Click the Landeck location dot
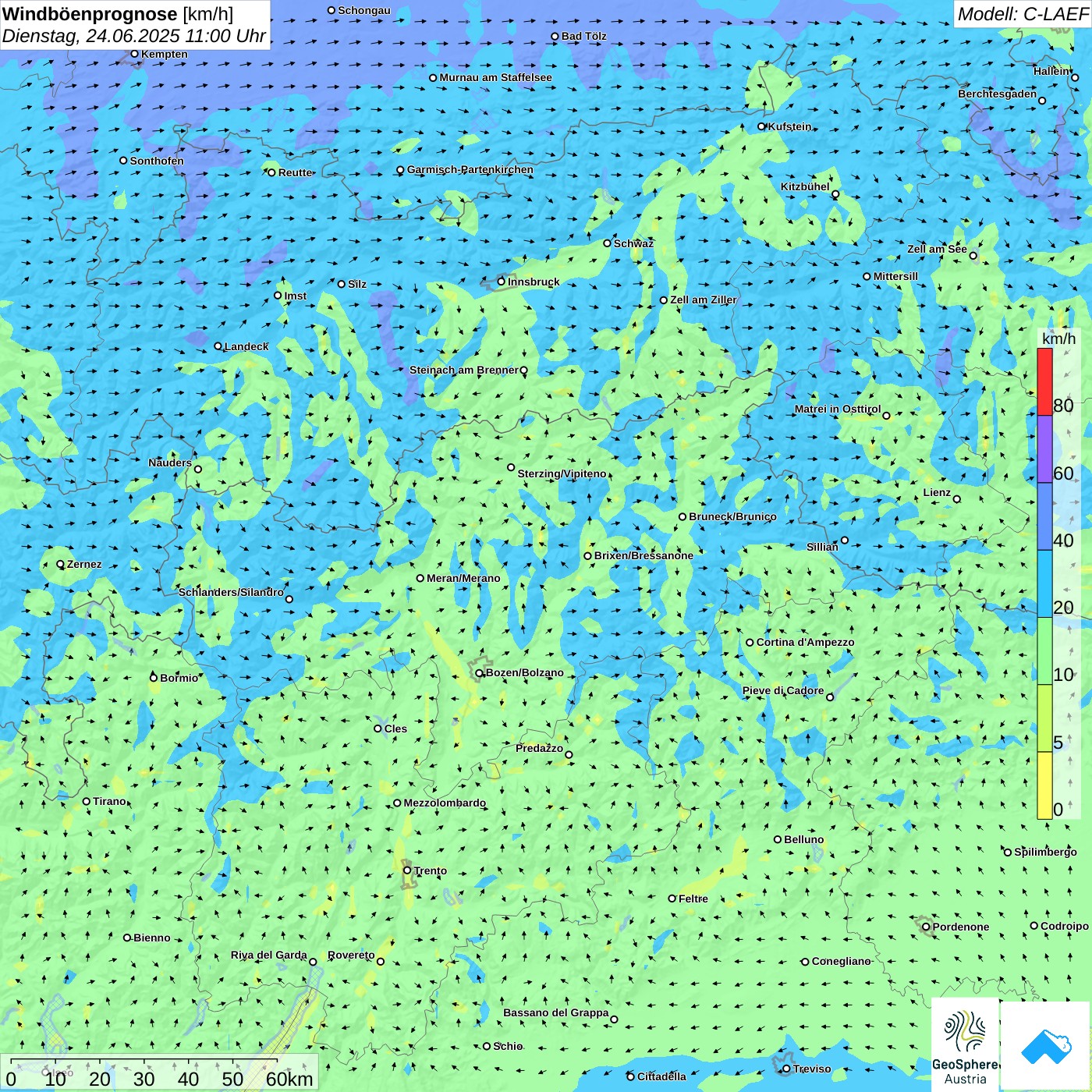The width and height of the screenshot is (1092, 1092). (218, 346)
